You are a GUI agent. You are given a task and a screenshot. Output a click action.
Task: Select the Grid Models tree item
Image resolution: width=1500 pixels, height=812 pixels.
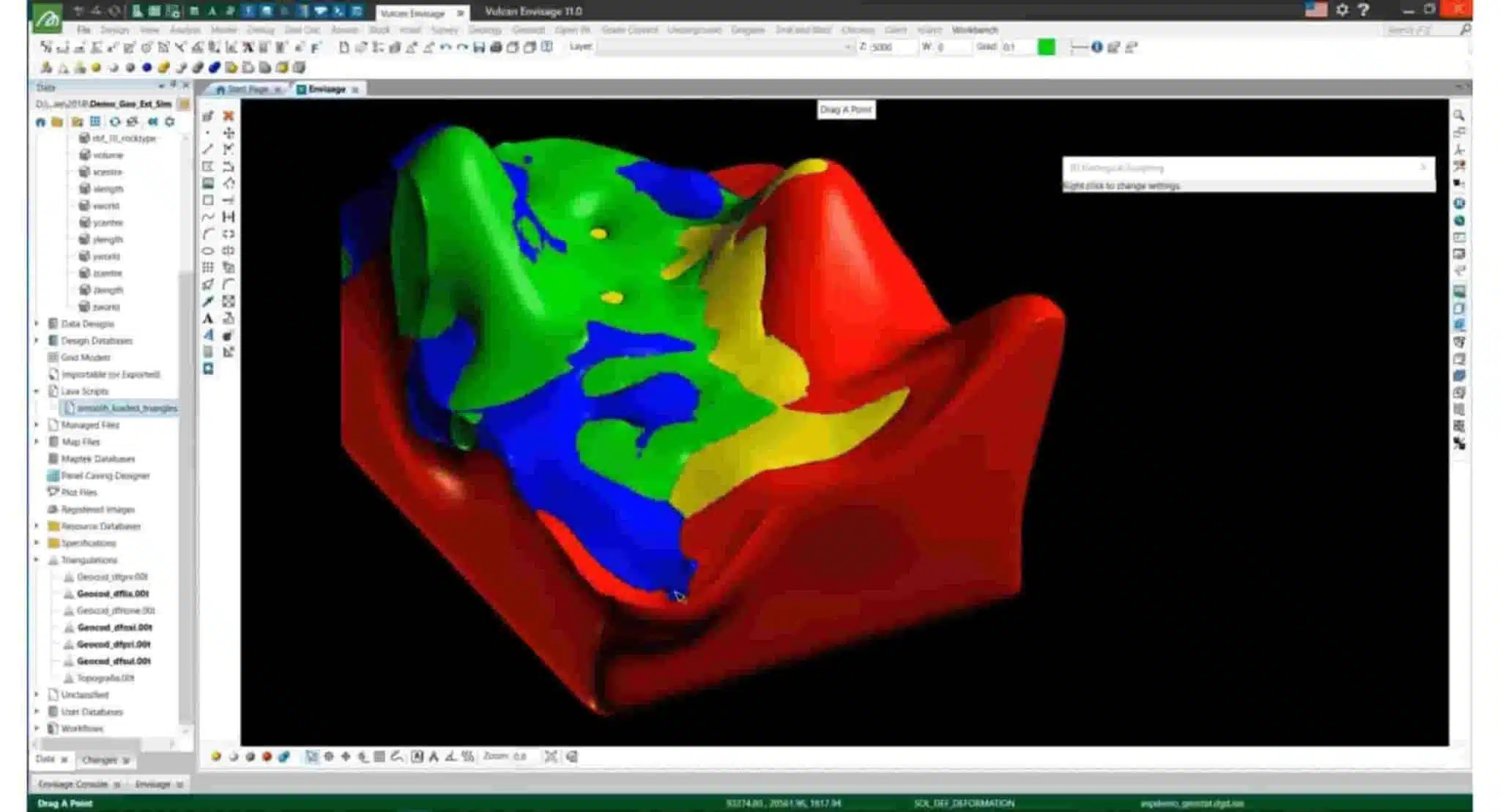coord(86,357)
